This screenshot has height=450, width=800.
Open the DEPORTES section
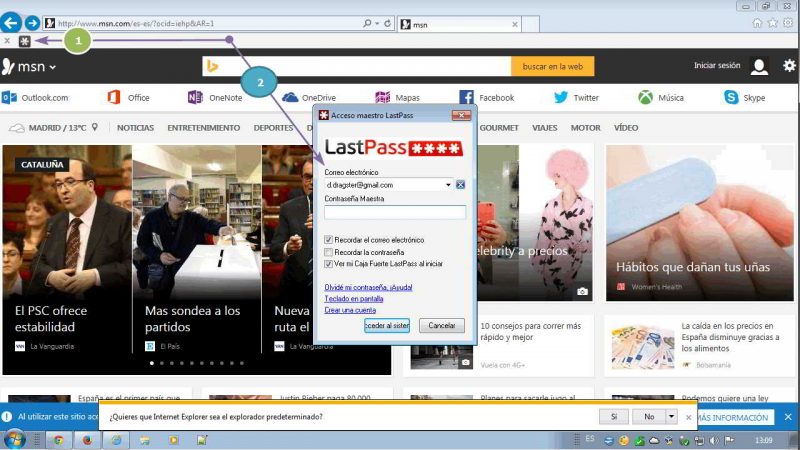[x=273, y=128]
